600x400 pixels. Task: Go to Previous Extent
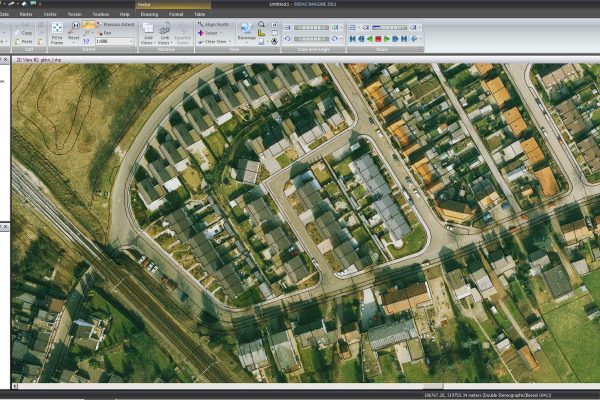pos(116,24)
